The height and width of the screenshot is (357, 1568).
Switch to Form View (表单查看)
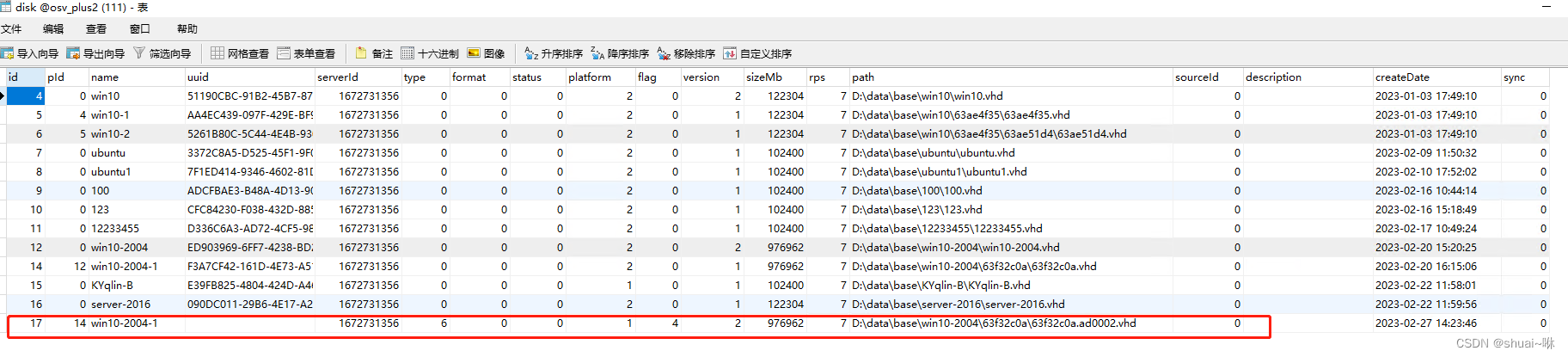(x=306, y=53)
